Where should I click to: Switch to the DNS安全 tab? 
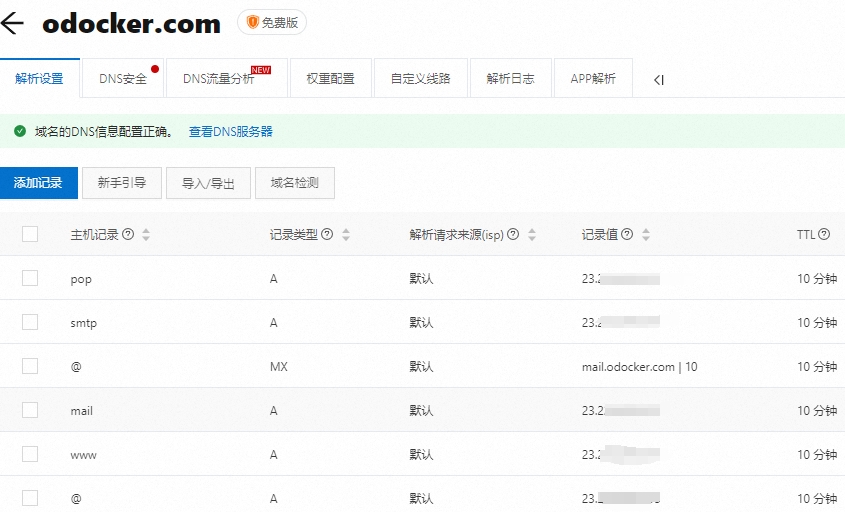(x=123, y=79)
